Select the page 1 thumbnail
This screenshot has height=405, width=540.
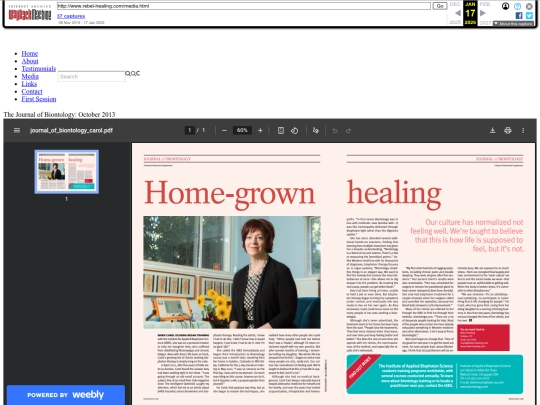point(66,172)
